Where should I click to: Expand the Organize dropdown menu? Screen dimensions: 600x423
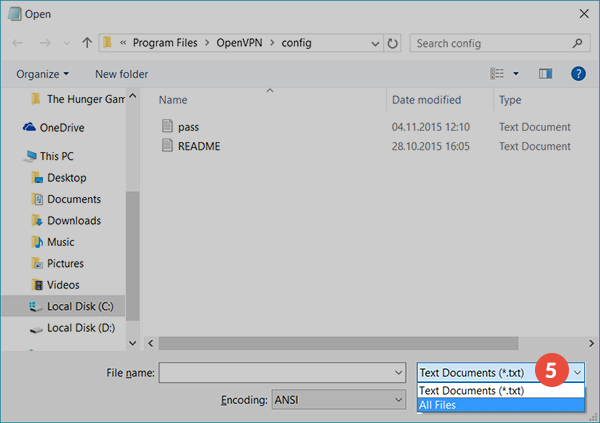[43, 74]
